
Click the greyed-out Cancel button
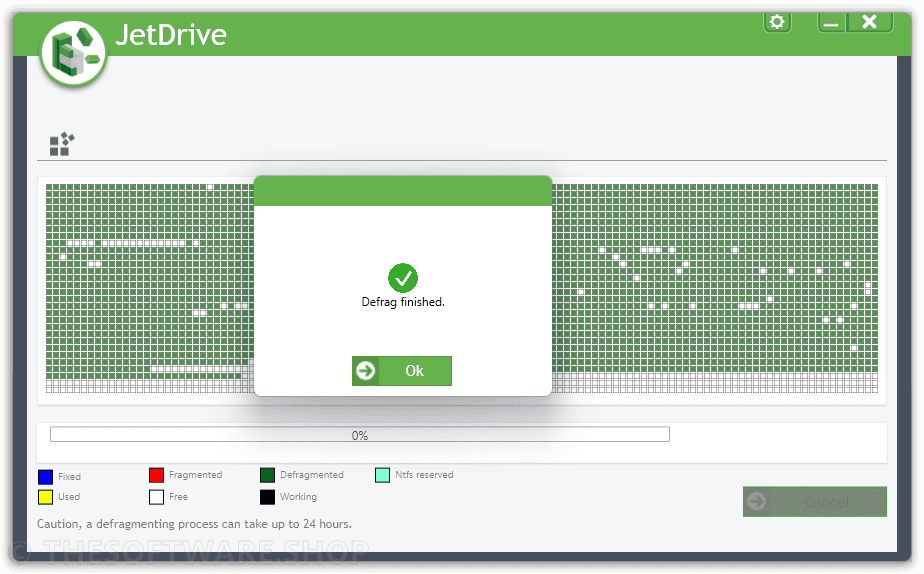pyautogui.click(x=814, y=502)
